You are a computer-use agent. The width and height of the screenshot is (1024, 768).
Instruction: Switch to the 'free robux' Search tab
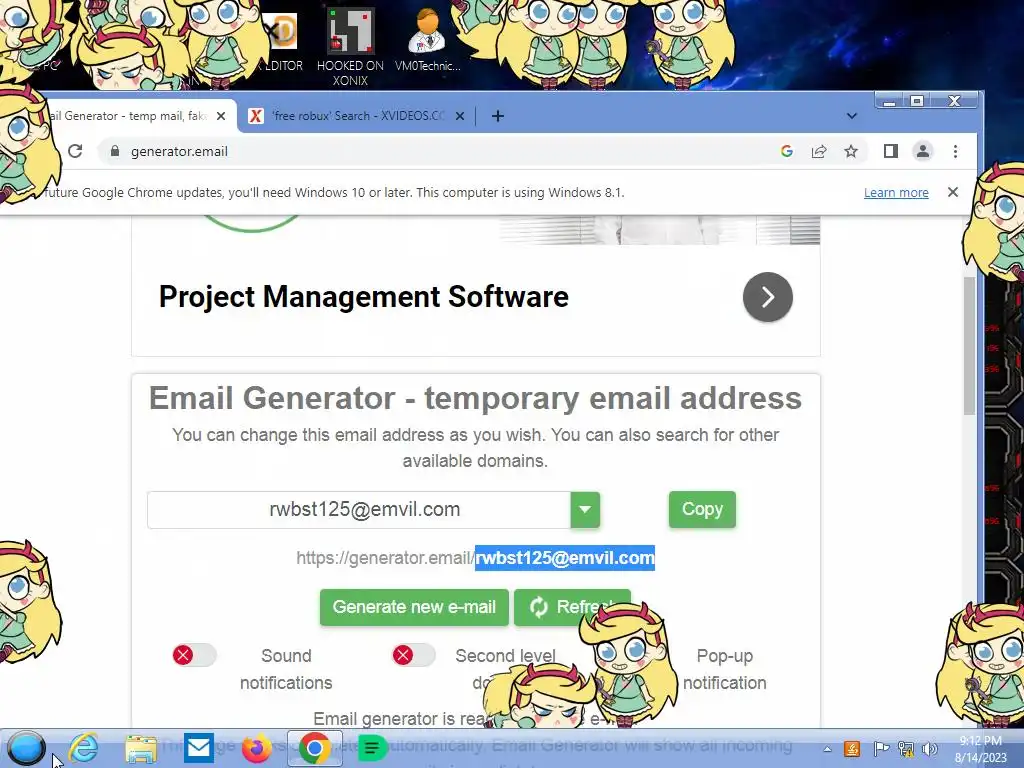point(359,116)
